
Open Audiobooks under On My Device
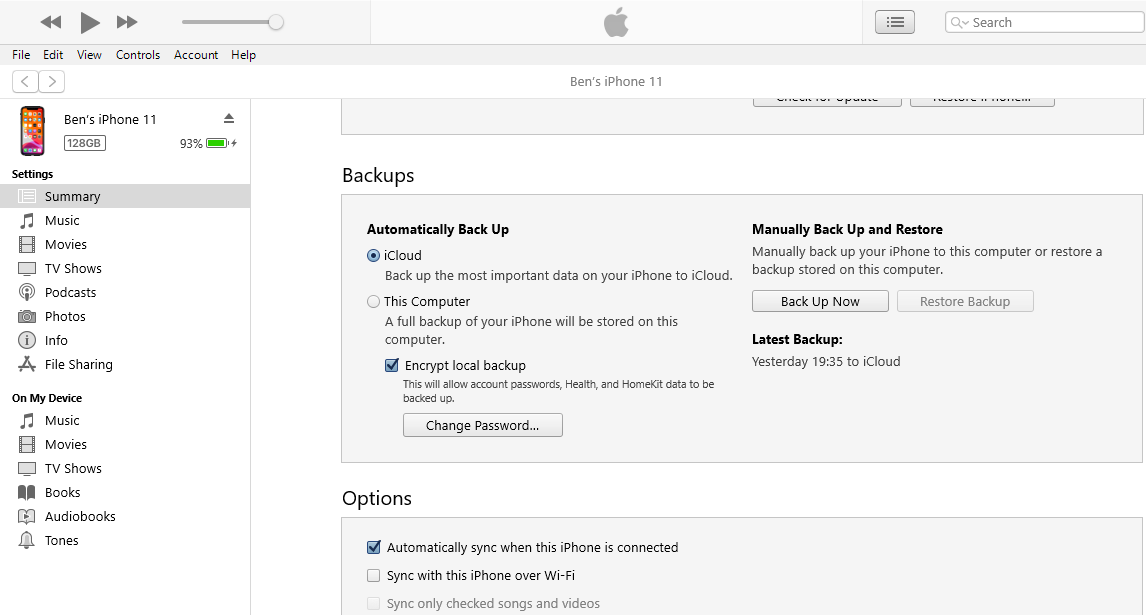(80, 516)
